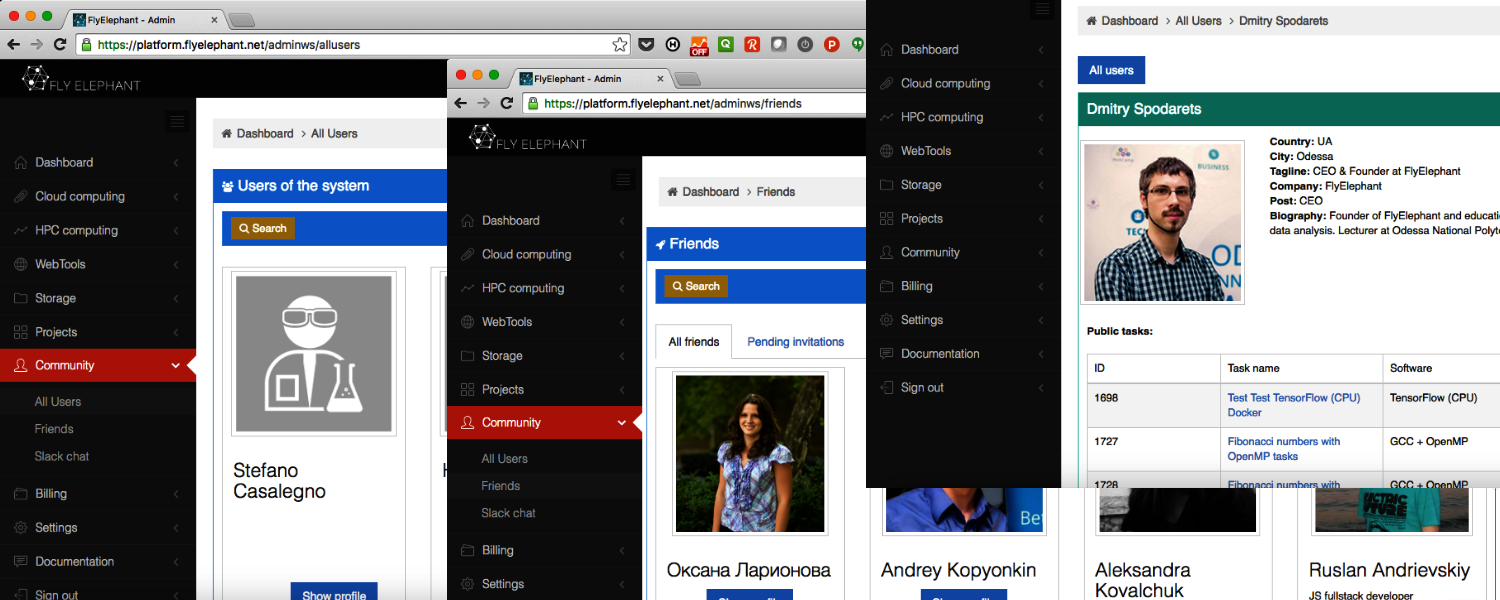
Task: Click home icon in profile page breadcrumb
Action: 1092,21
